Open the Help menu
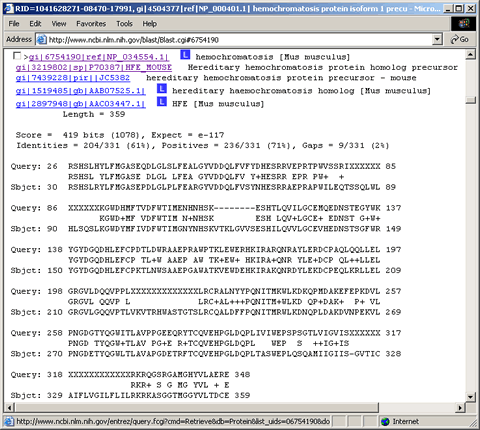The height and width of the screenshot is (430, 480). click(x=150, y=24)
